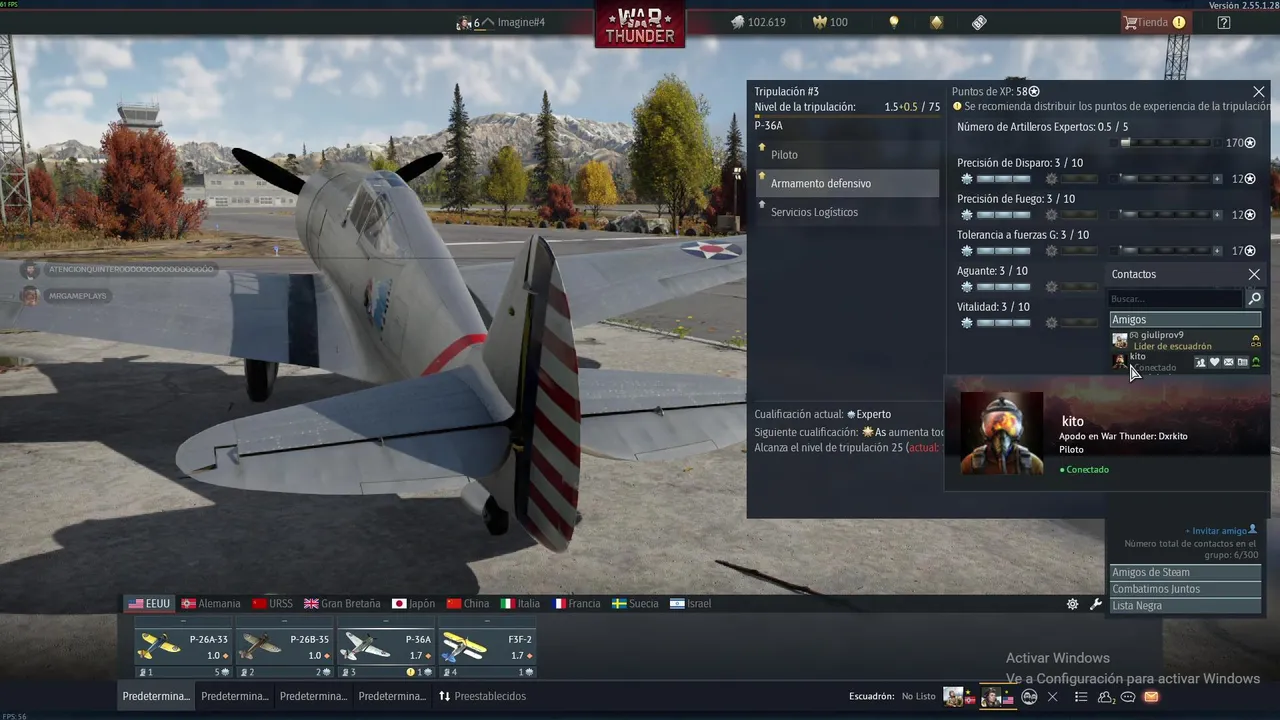1280x720 pixels.
Task: Send mail to kito envelope icon
Action: pos(1228,362)
